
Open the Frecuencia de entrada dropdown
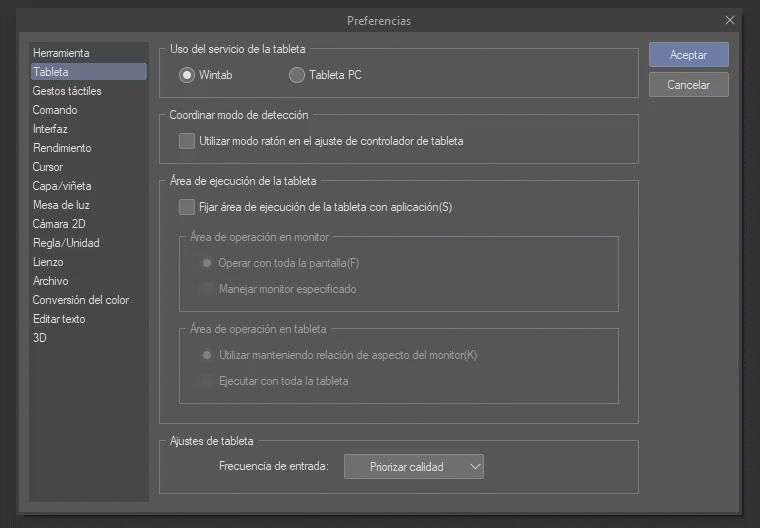[x=413, y=466]
